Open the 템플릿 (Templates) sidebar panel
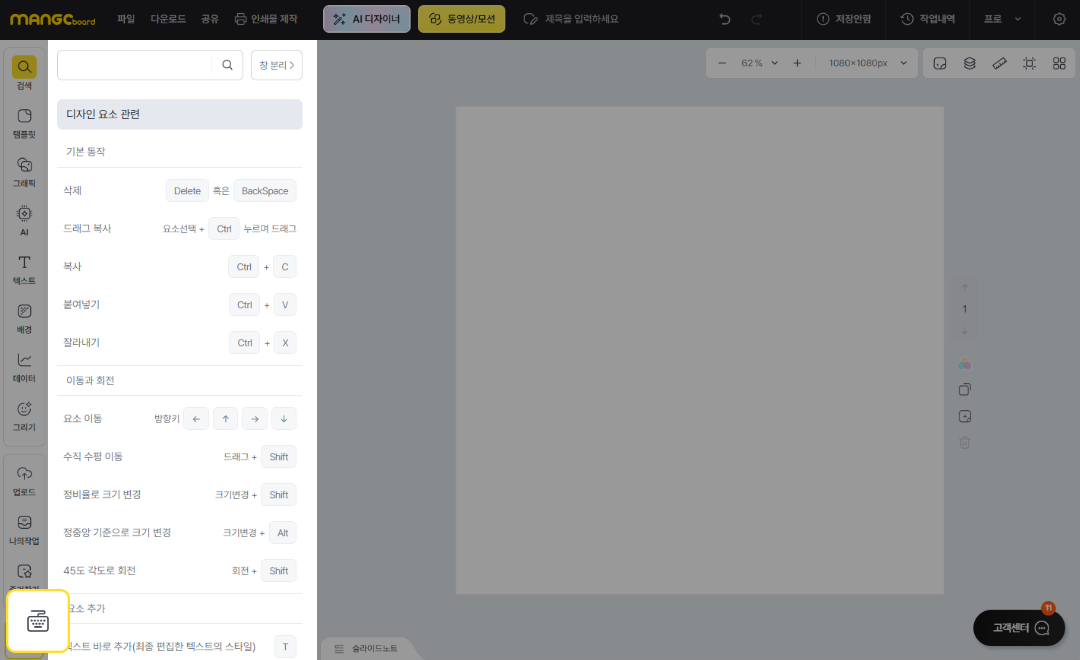This screenshot has height=660, width=1080. 24,122
